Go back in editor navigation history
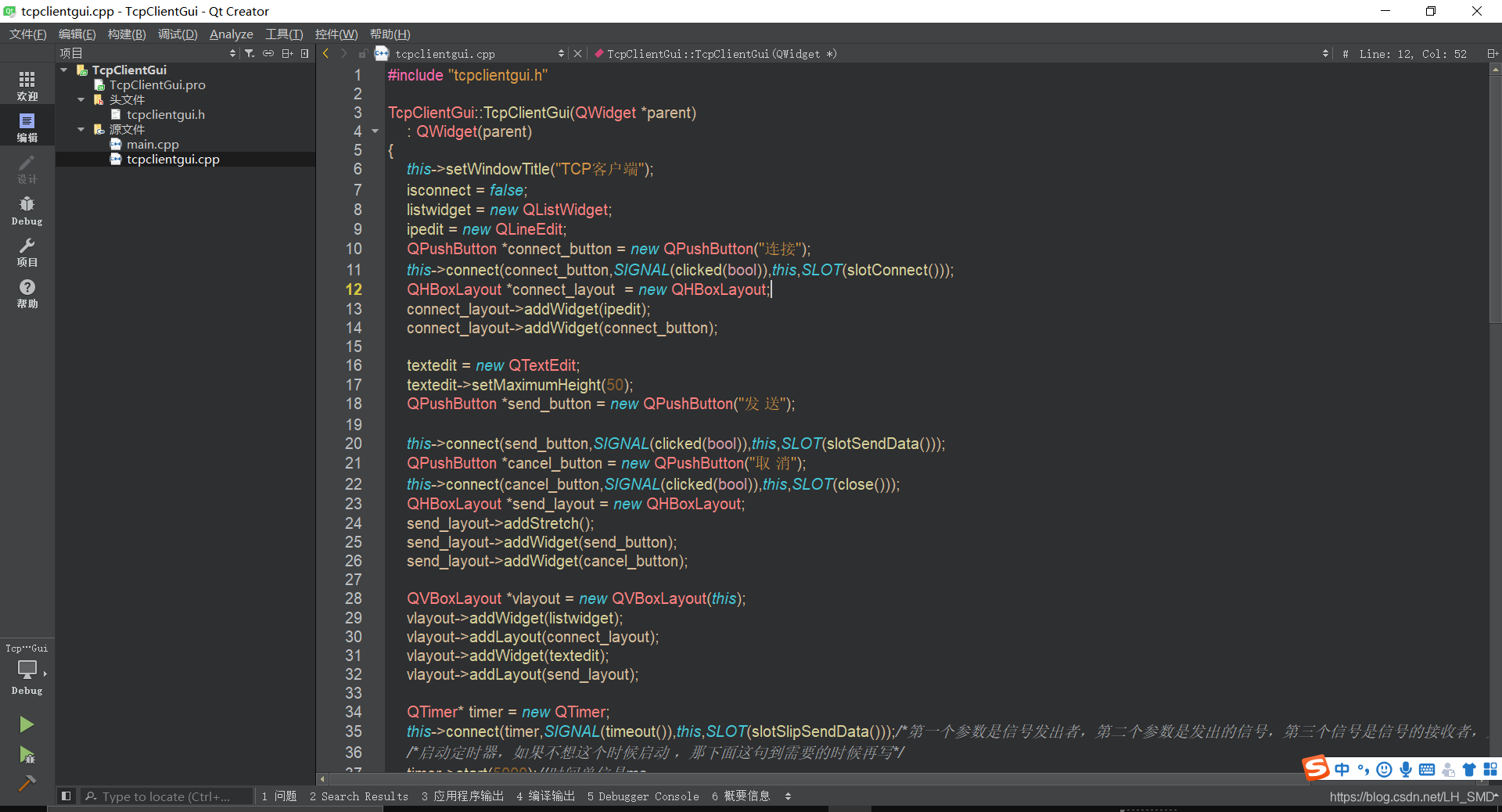 tap(326, 53)
